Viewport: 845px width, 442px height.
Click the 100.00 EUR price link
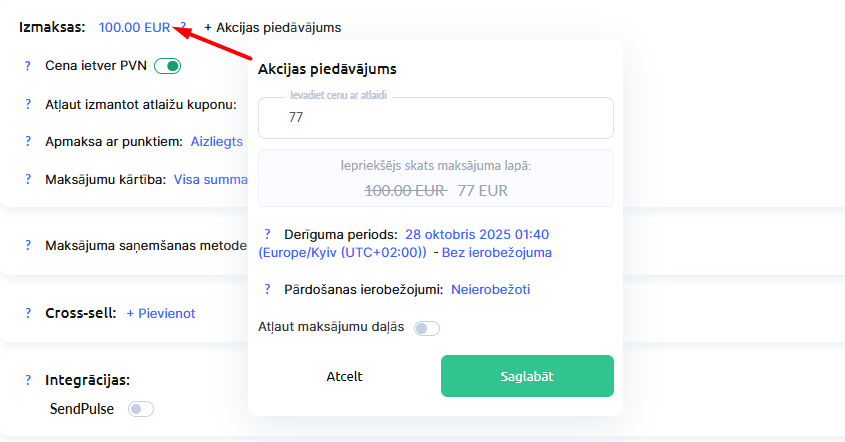(x=134, y=27)
